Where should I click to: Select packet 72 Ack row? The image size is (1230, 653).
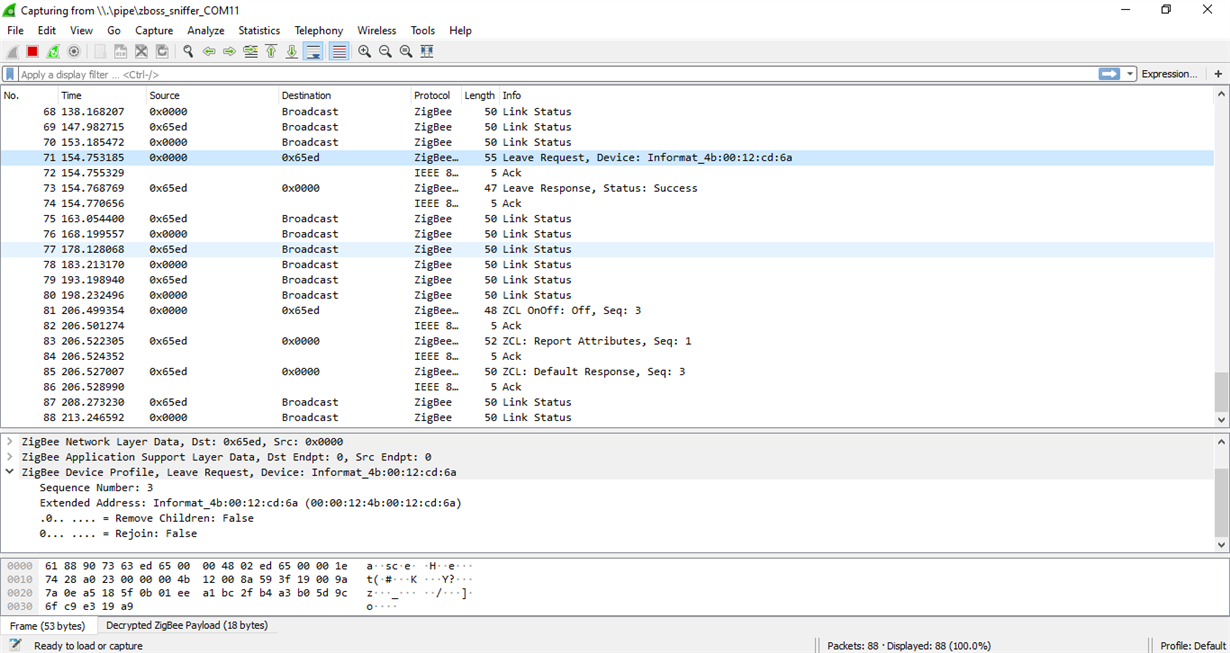click(607, 173)
